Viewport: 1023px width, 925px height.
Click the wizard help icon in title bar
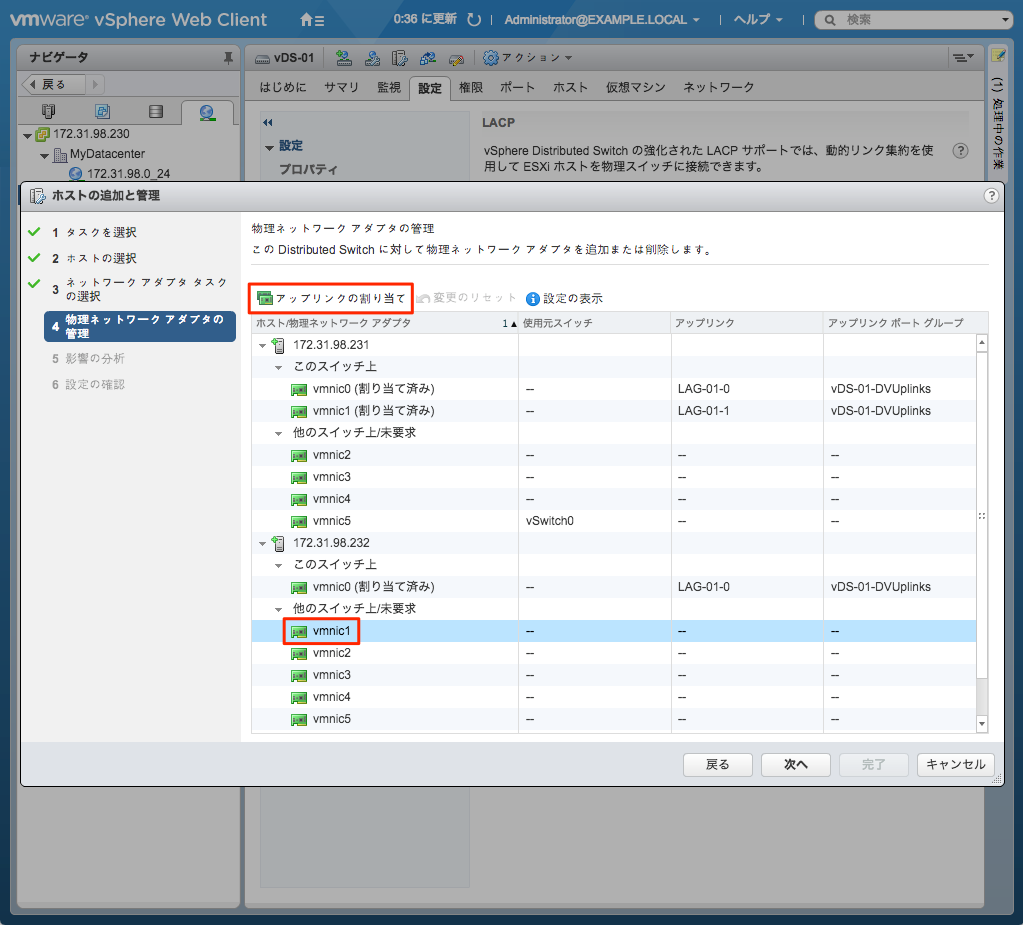pos(991,196)
